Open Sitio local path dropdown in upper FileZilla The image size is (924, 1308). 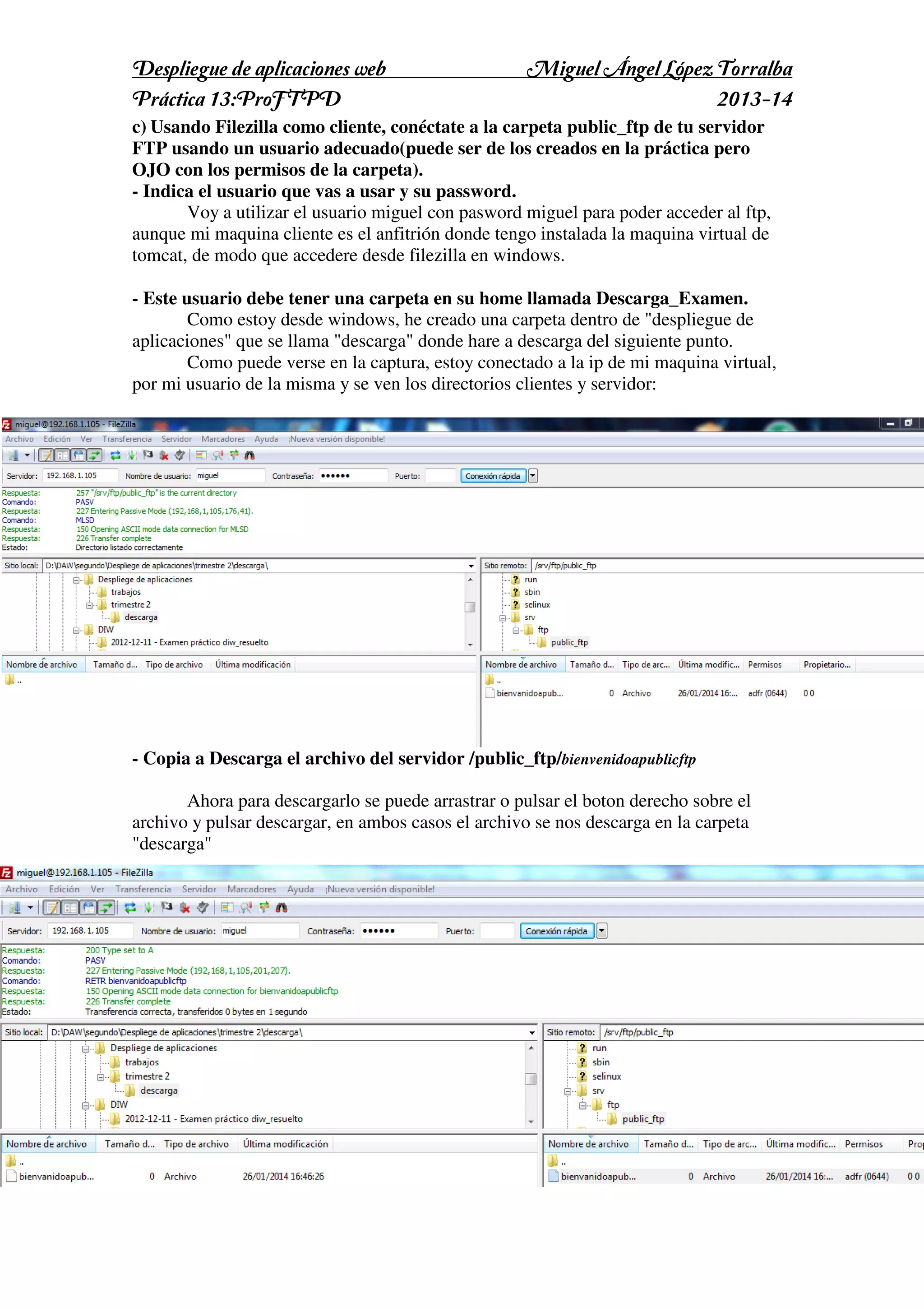(x=471, y=566)
